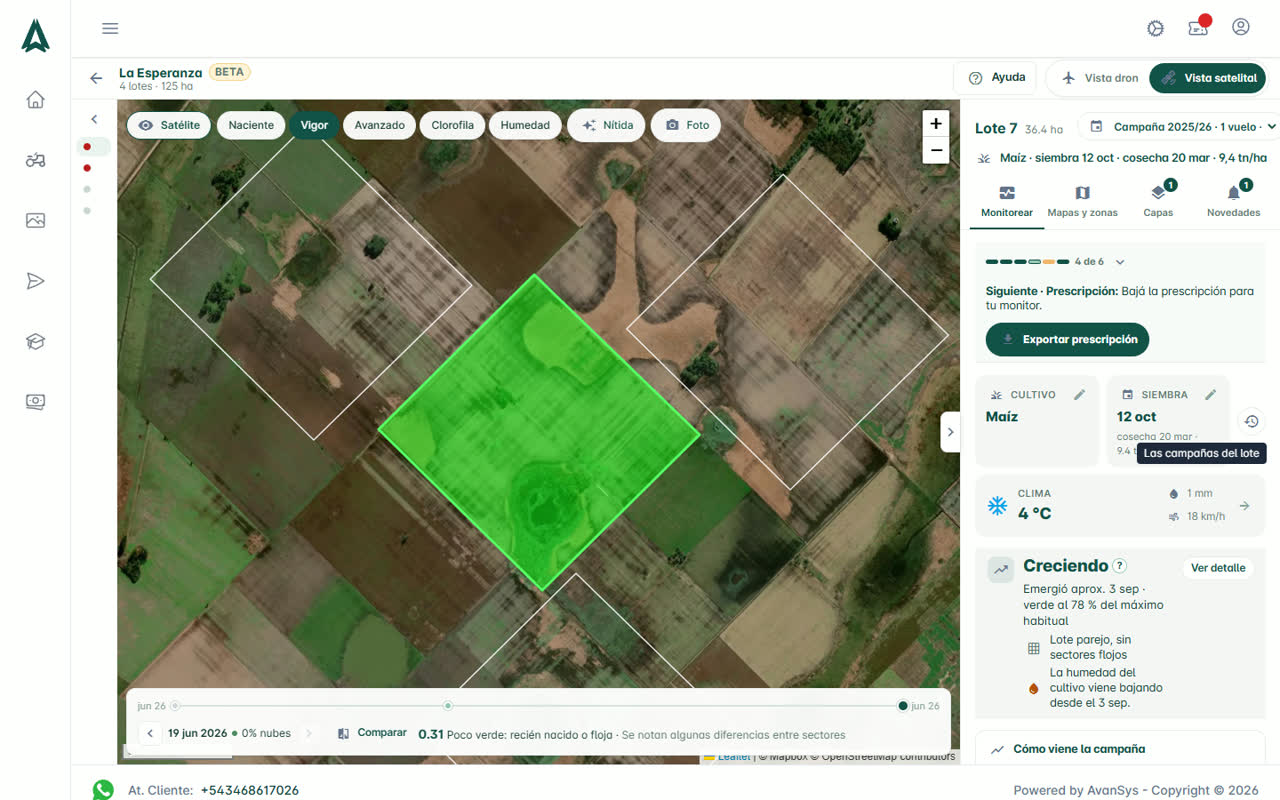Open the lot campaigns history icon

coord(1251,421)
